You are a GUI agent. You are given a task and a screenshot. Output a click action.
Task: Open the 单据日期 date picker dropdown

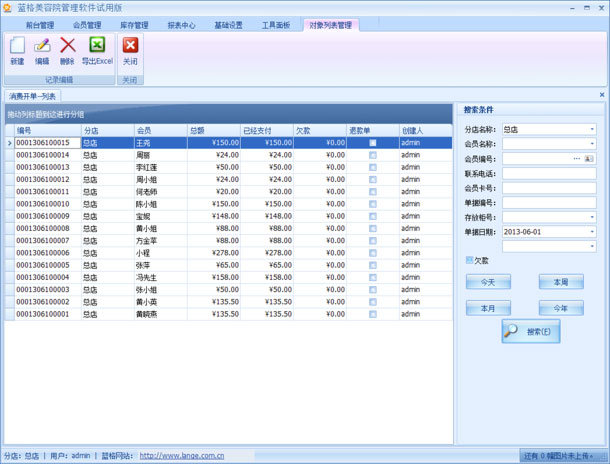click(592, 231)
